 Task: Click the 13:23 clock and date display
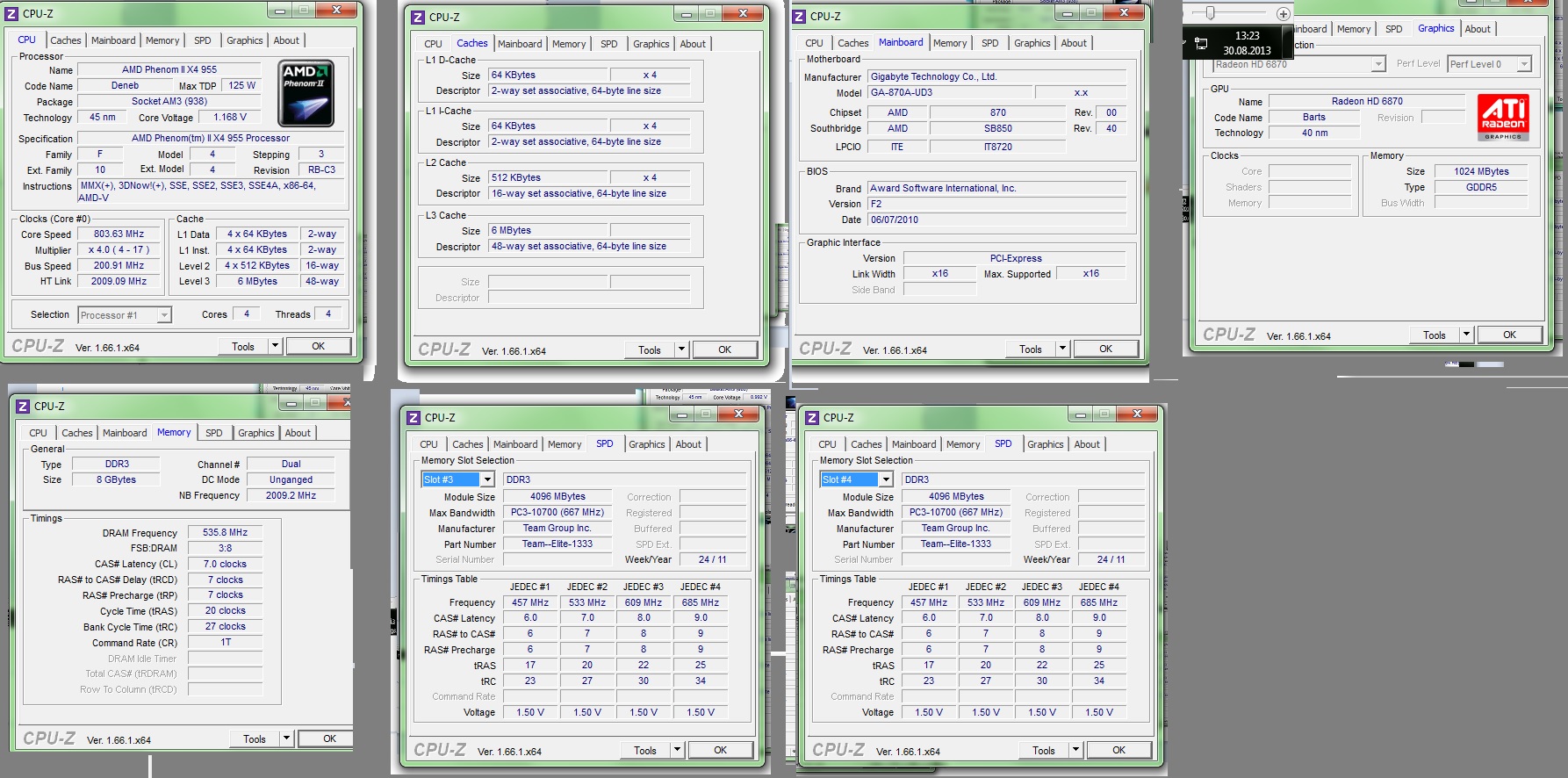click(x=1247, y=43)
